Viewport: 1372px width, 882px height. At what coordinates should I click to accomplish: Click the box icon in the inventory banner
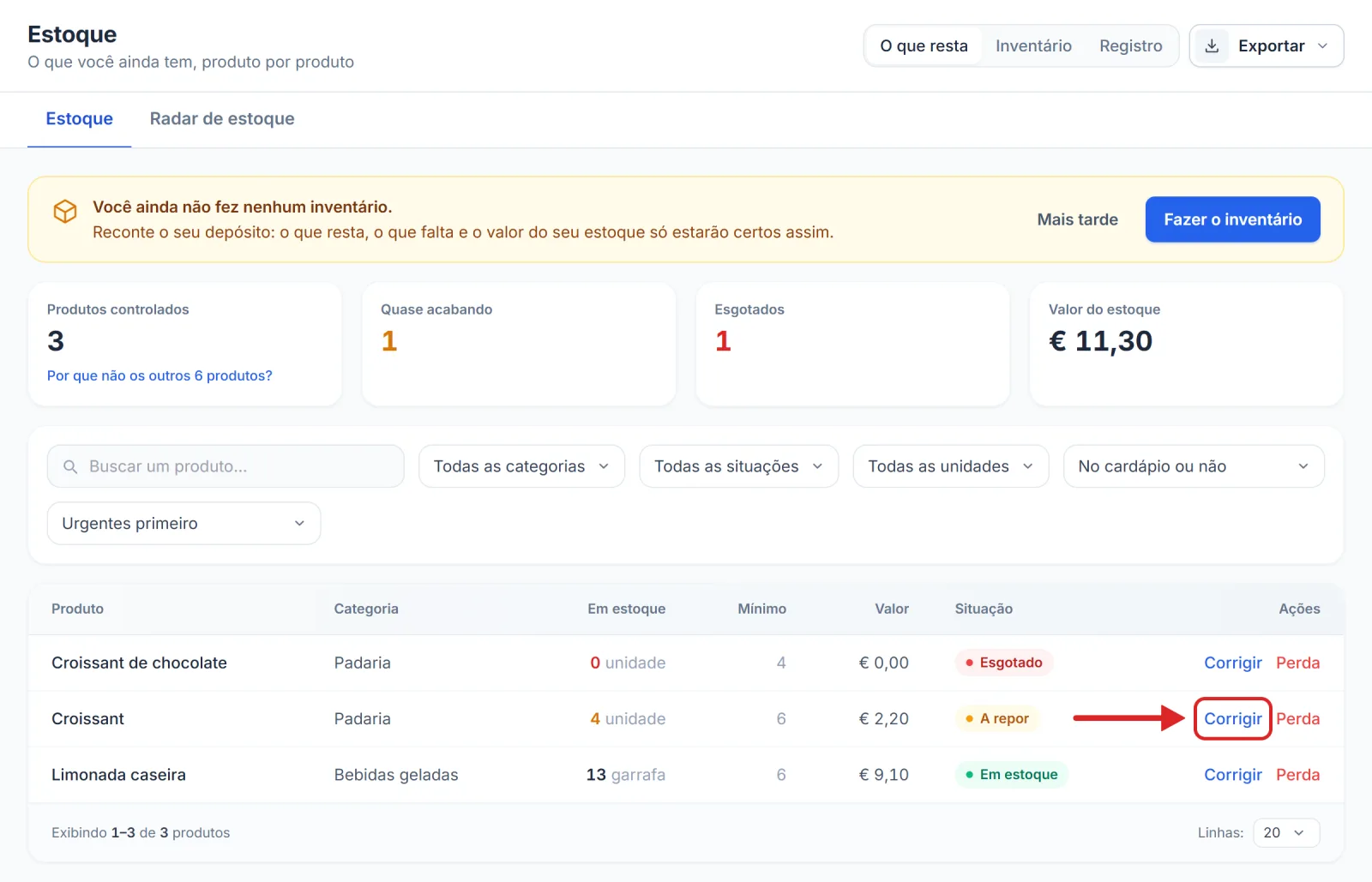pyautogui.click(x=65, y=212)
